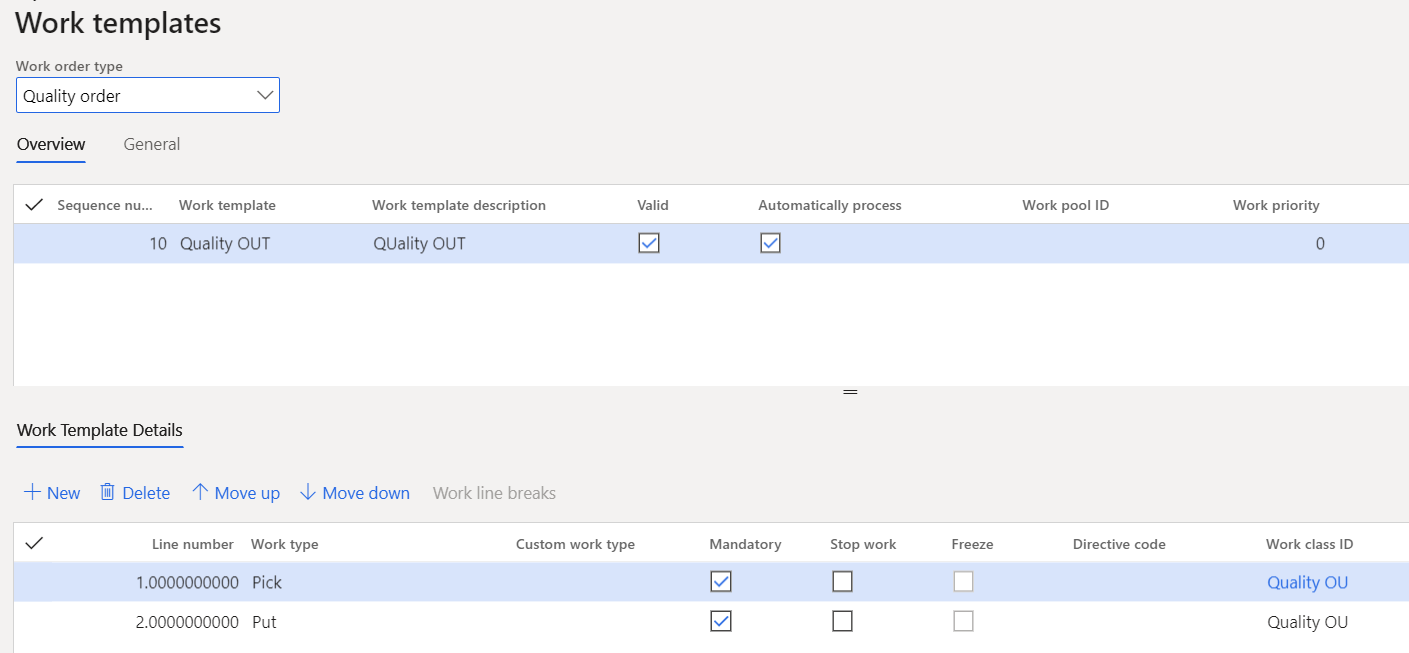Open the Quality OU work class link
Image resolution: width=1409 pixels, height=653 pixels.
pos(1307,583)
